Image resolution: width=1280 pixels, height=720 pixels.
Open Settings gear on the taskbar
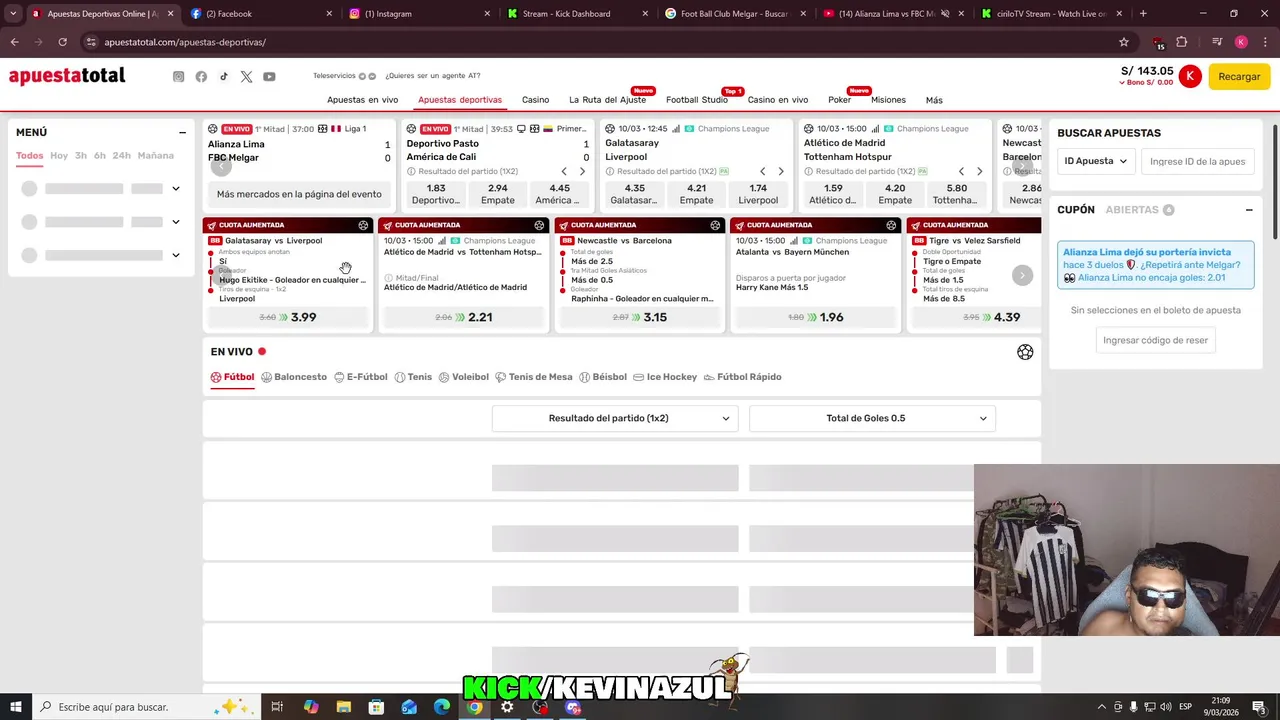[507, 707]
